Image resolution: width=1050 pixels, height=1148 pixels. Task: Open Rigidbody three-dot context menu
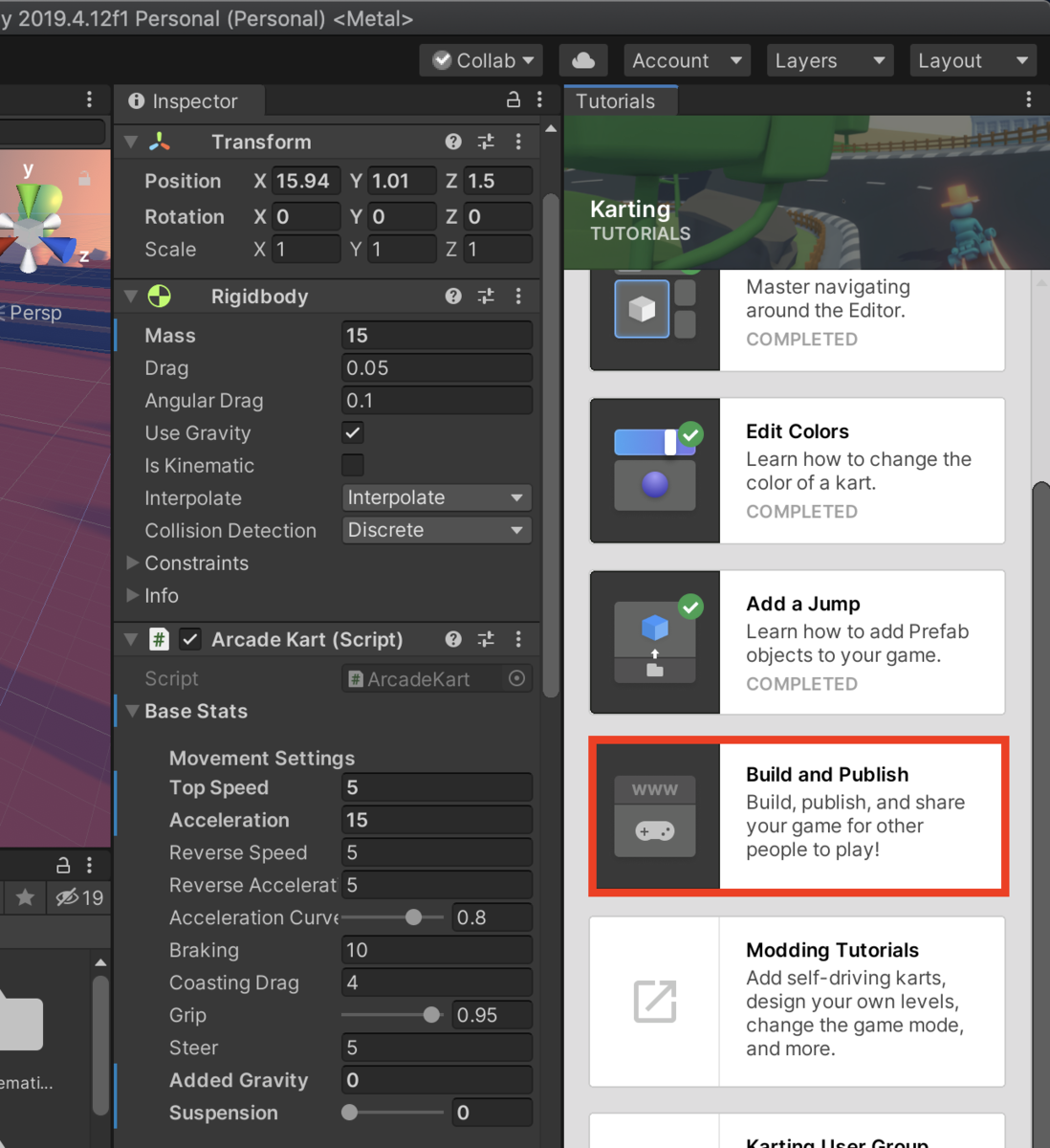(x=518, y=297)
